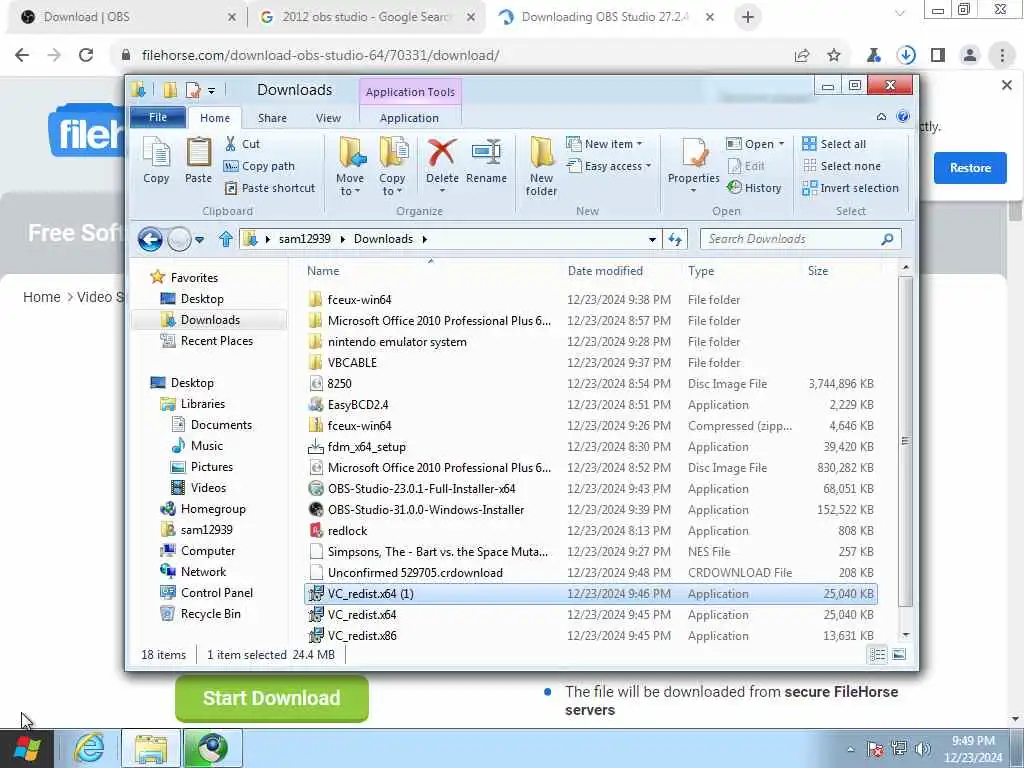This screenshot has width=1024, height=768.
Task: Cut the selected file using Cut
Action: click(x=242, y=144)
